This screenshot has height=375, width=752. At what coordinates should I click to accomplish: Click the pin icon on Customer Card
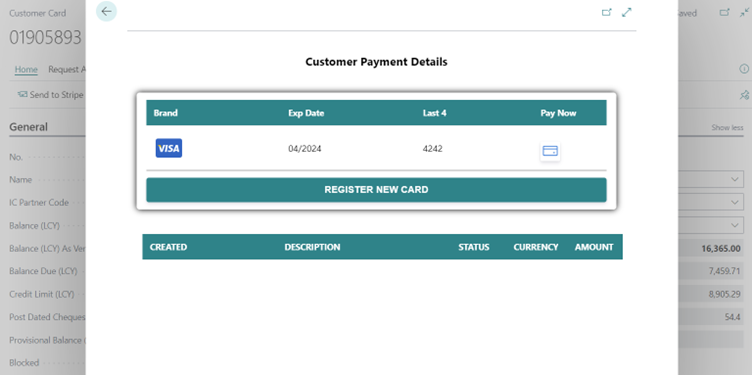744,95
